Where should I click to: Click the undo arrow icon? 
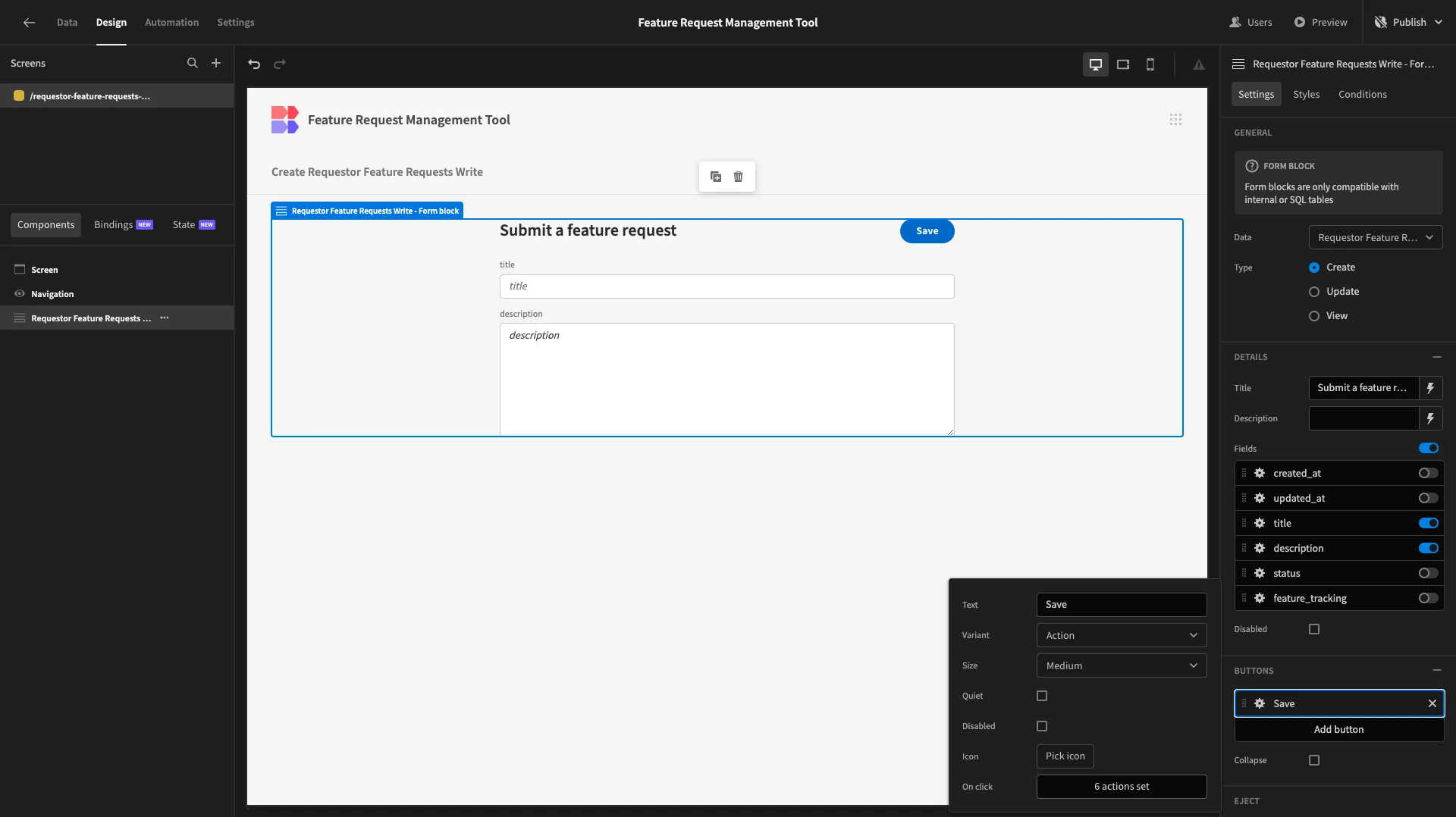pyautogui.click(x=254, y=64)
